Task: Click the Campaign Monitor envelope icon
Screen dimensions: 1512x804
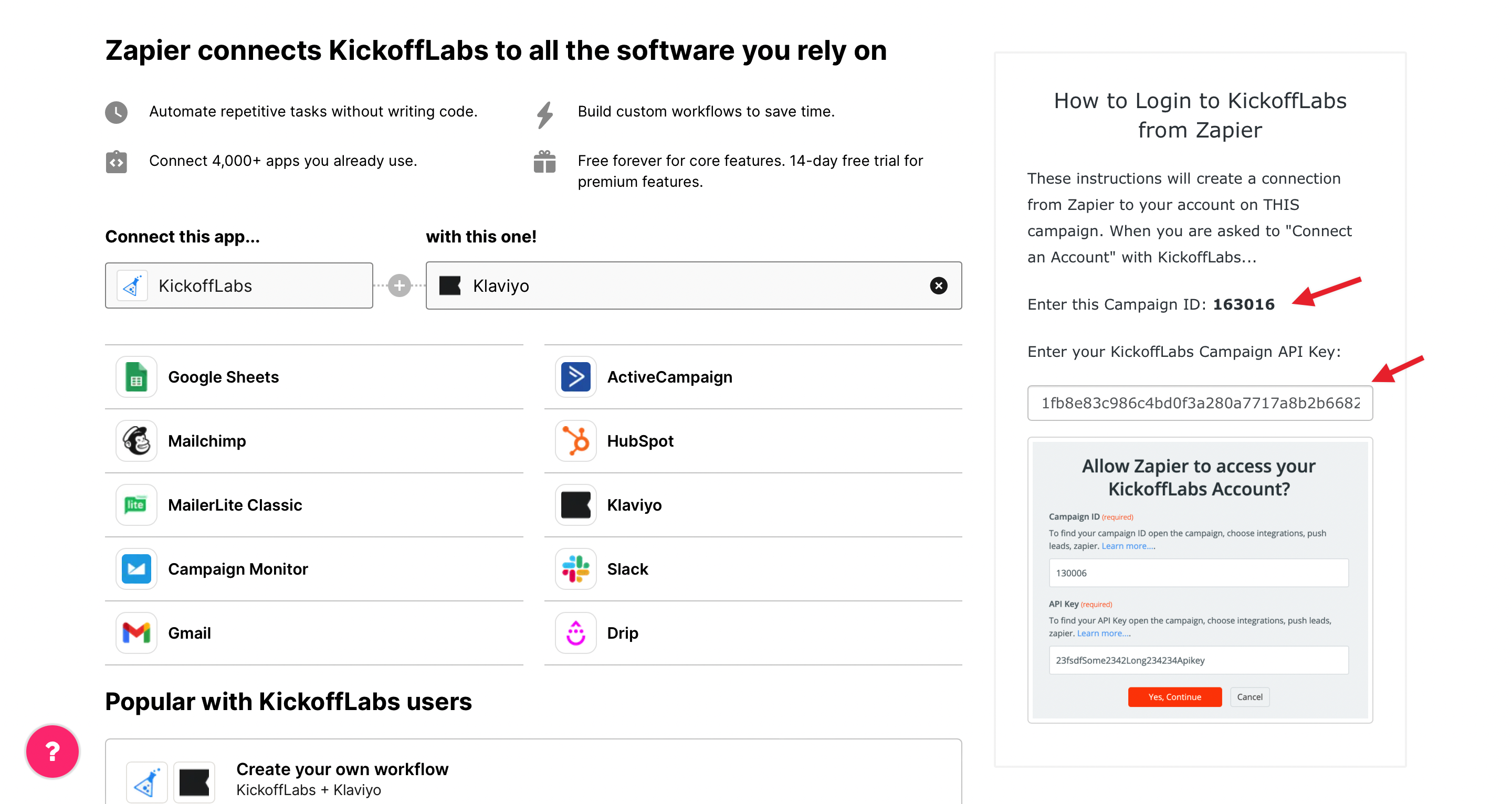Action: (136, 569)
